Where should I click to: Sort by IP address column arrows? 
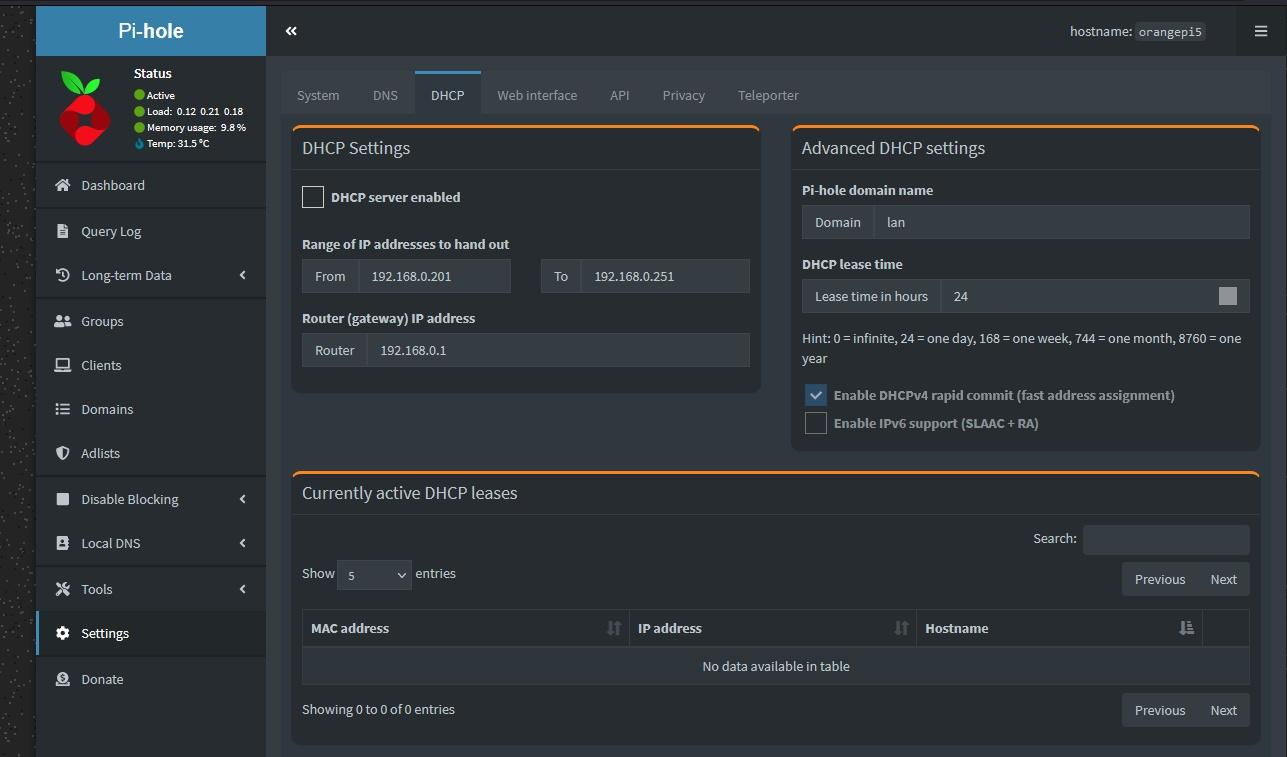901,628
